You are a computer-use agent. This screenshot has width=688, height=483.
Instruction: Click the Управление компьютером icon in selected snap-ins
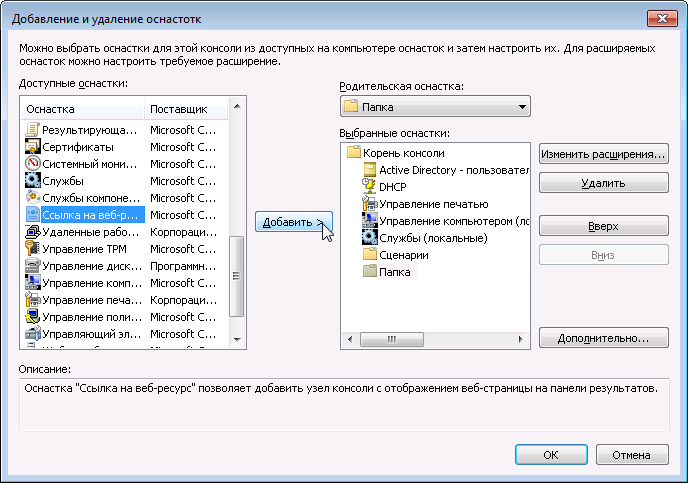pos(369,221)
